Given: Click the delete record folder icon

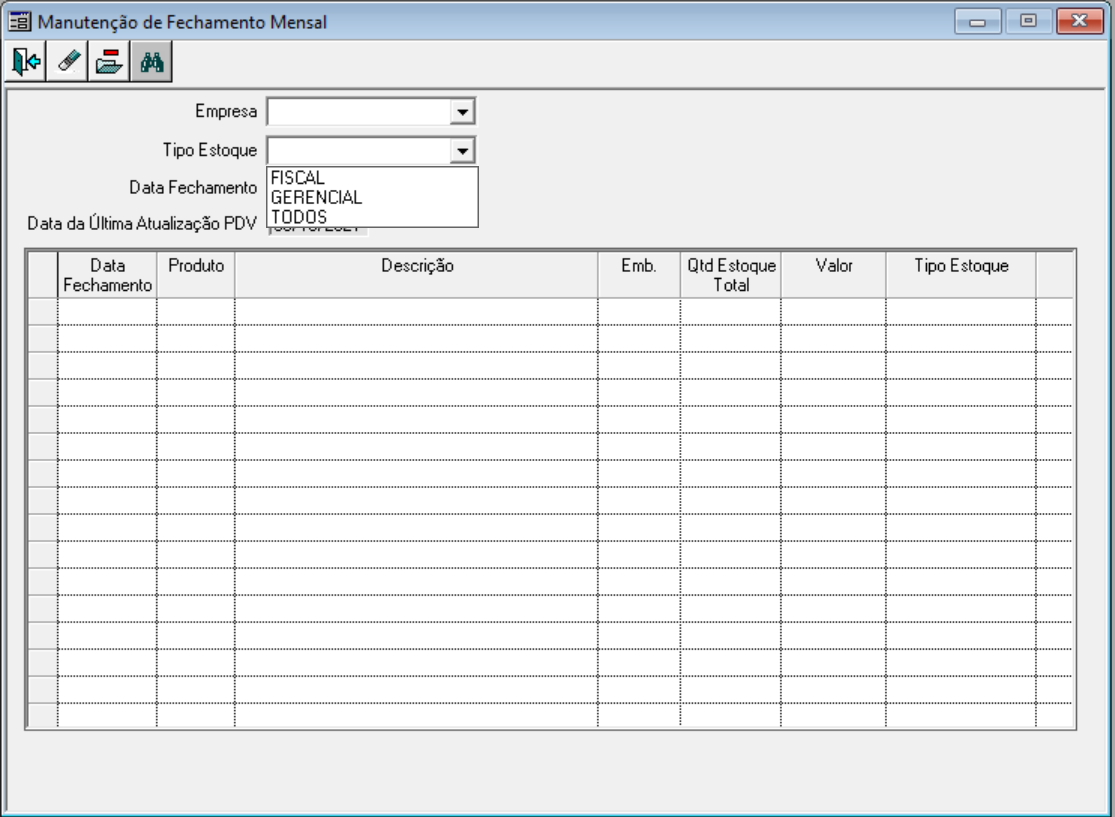Looking at the screenshot, I should pos(109,62).
